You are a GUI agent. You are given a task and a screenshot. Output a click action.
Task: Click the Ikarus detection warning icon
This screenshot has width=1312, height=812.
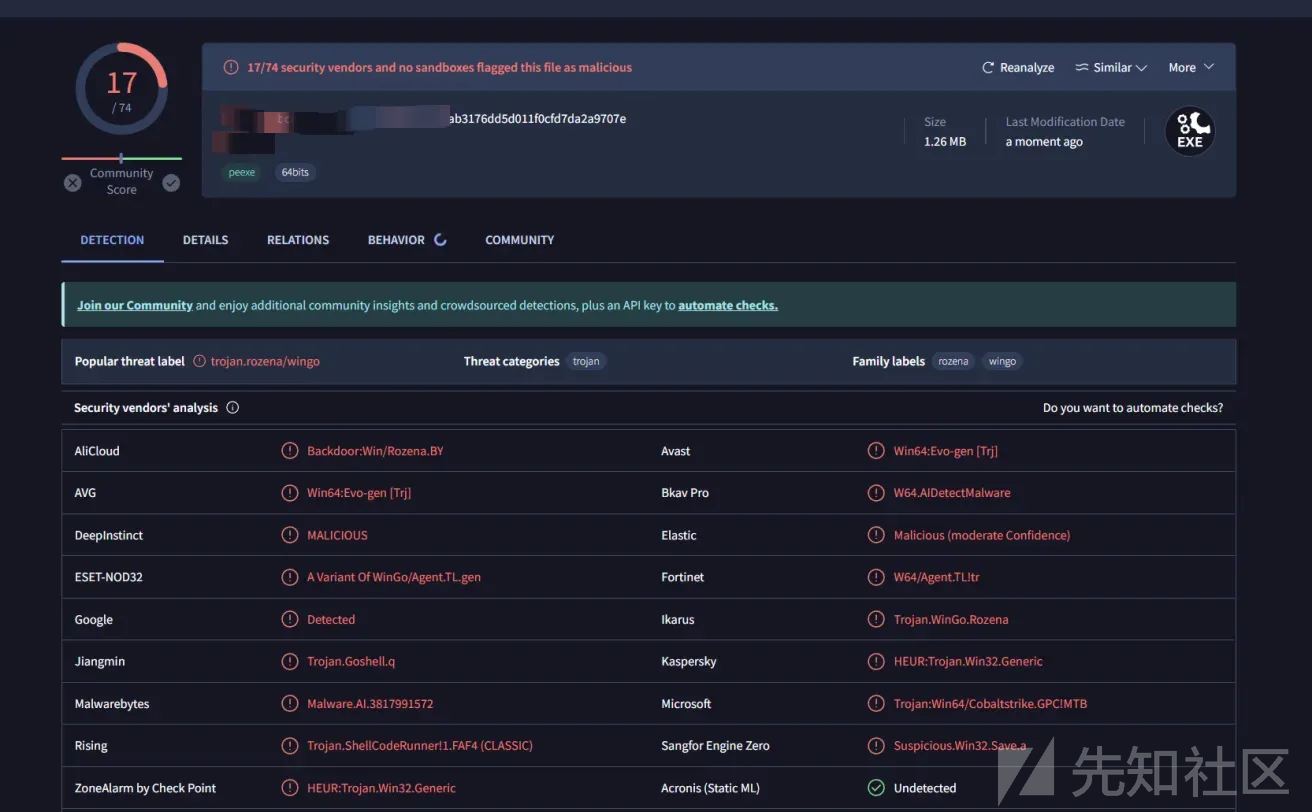pyautogui.click(x=876, y=619)
